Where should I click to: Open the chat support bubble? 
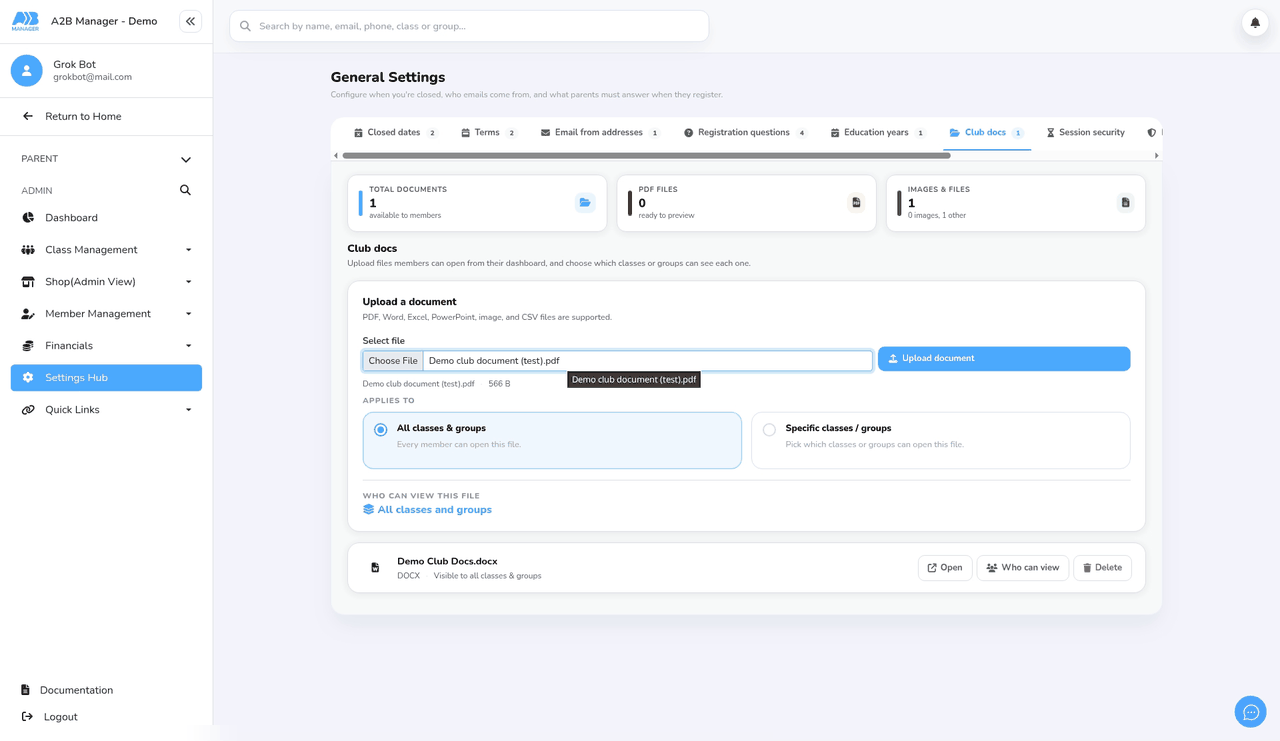click(x=1251, y=712)
